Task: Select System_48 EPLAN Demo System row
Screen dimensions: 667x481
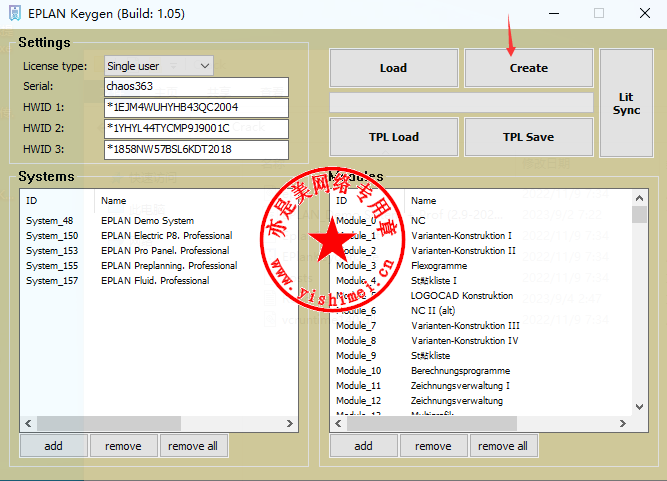Action: click(x=158, y=221)
